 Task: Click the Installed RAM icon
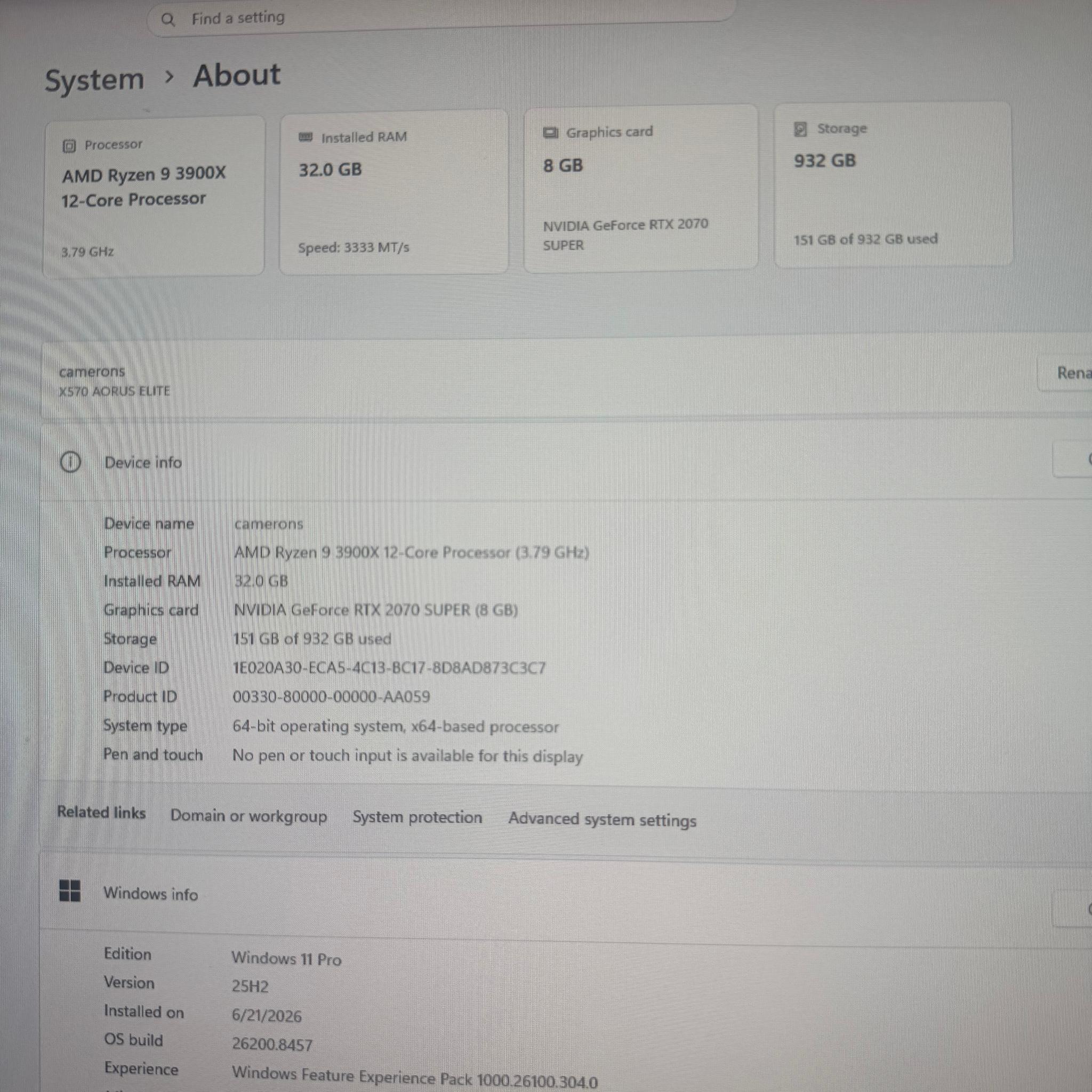click(x=306, y=138)
